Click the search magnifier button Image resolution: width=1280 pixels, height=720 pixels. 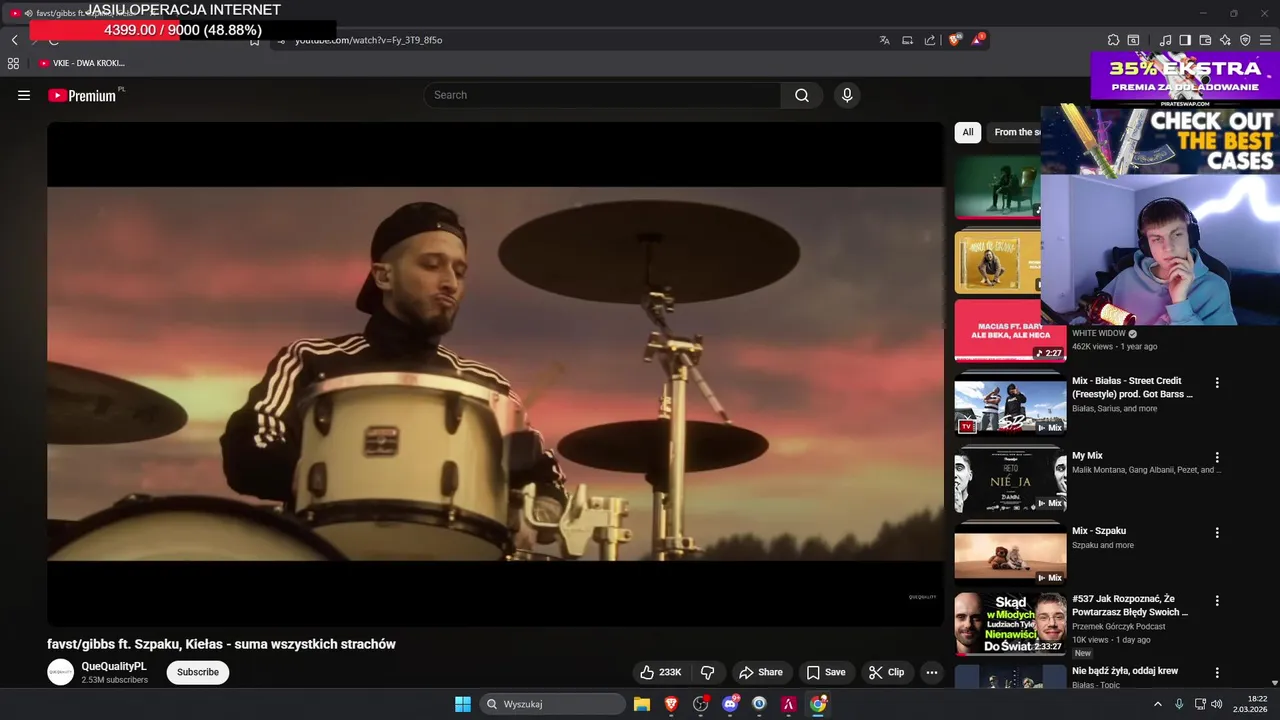[x=802, y=95]
